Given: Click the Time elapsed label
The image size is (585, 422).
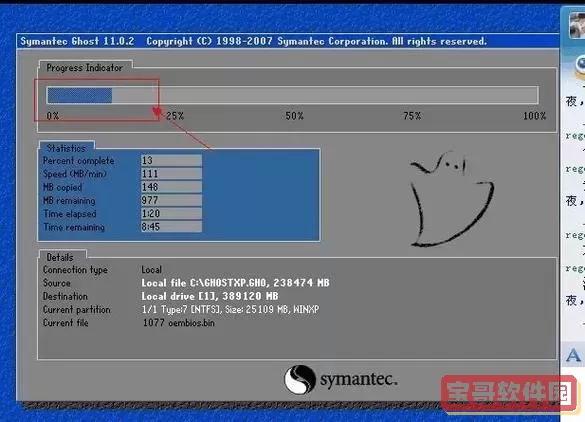Looking at the screenshot, I should pyautogui.click(x=70, y=214).
